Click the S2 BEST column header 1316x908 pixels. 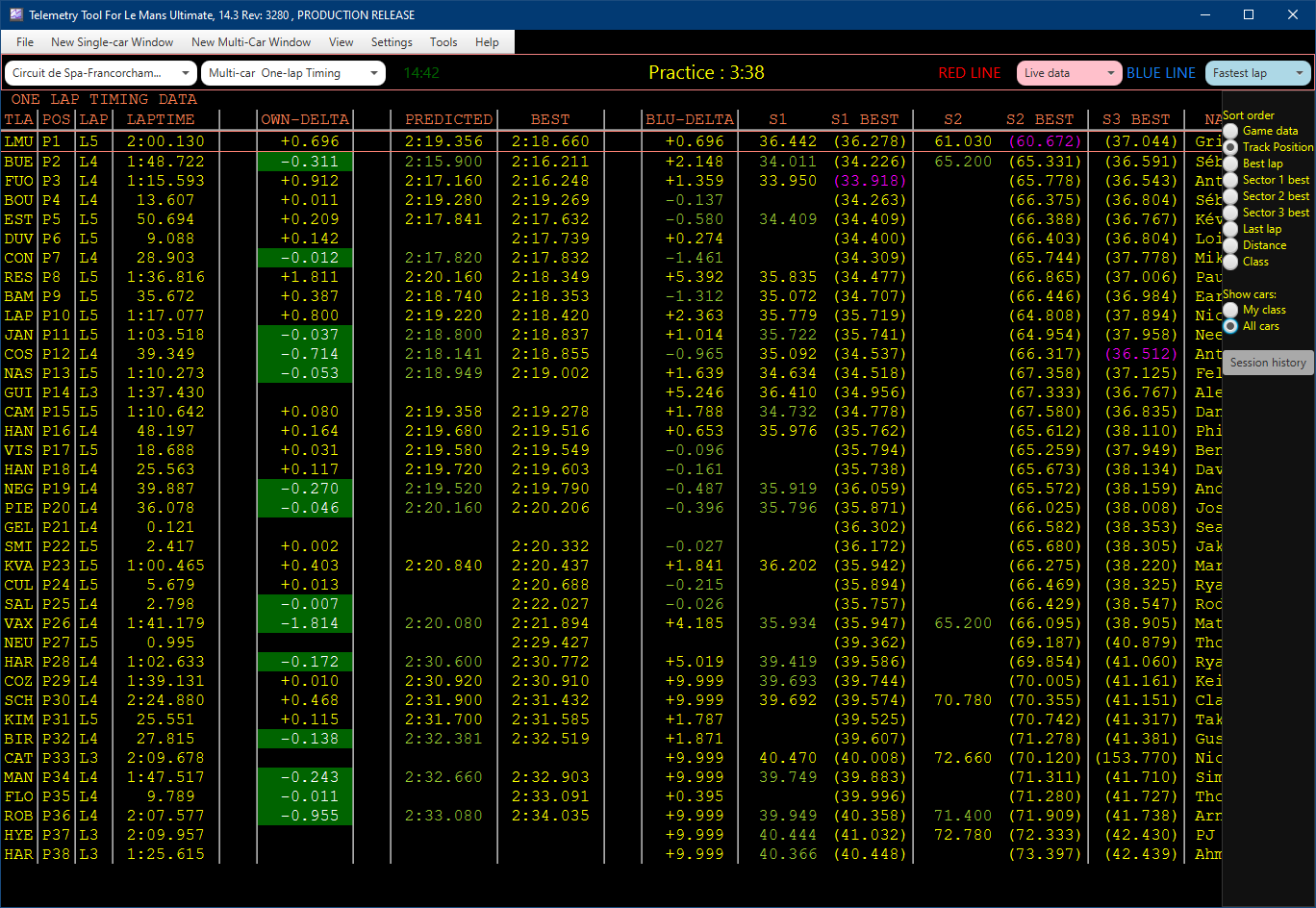pyautogui.click(x=1040, y=119)
